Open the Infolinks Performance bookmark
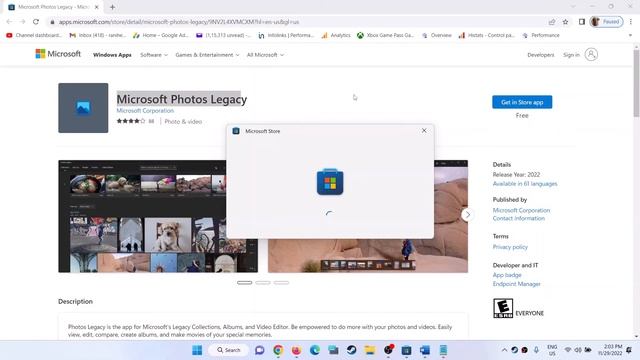 [286, 36]
